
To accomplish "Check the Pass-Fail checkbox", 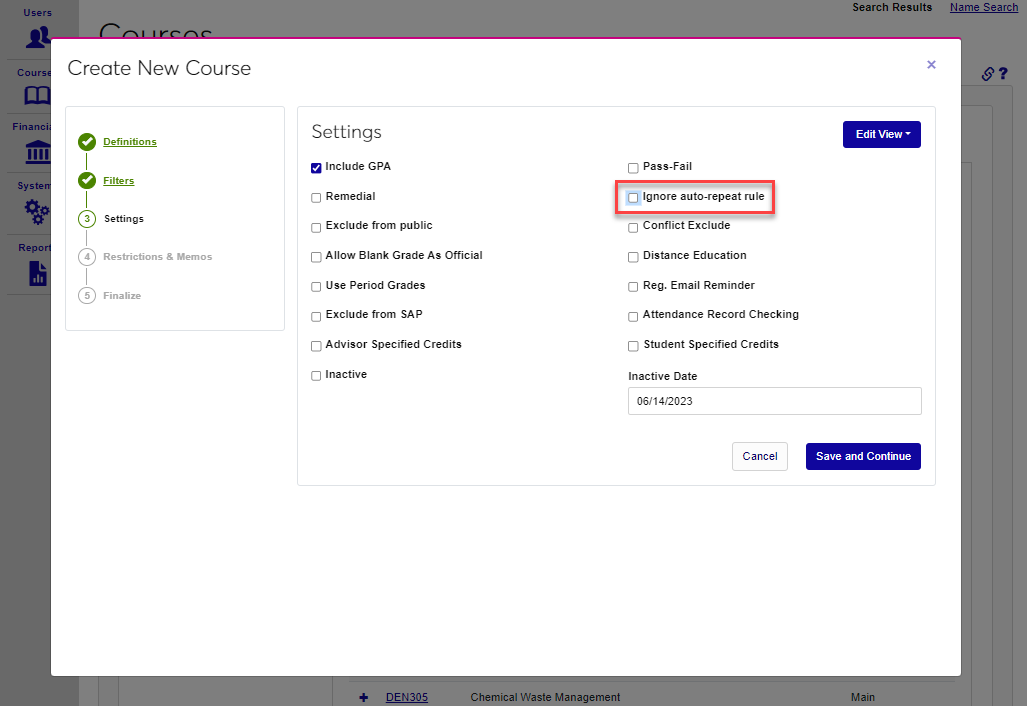I will [x=633, y=168].
